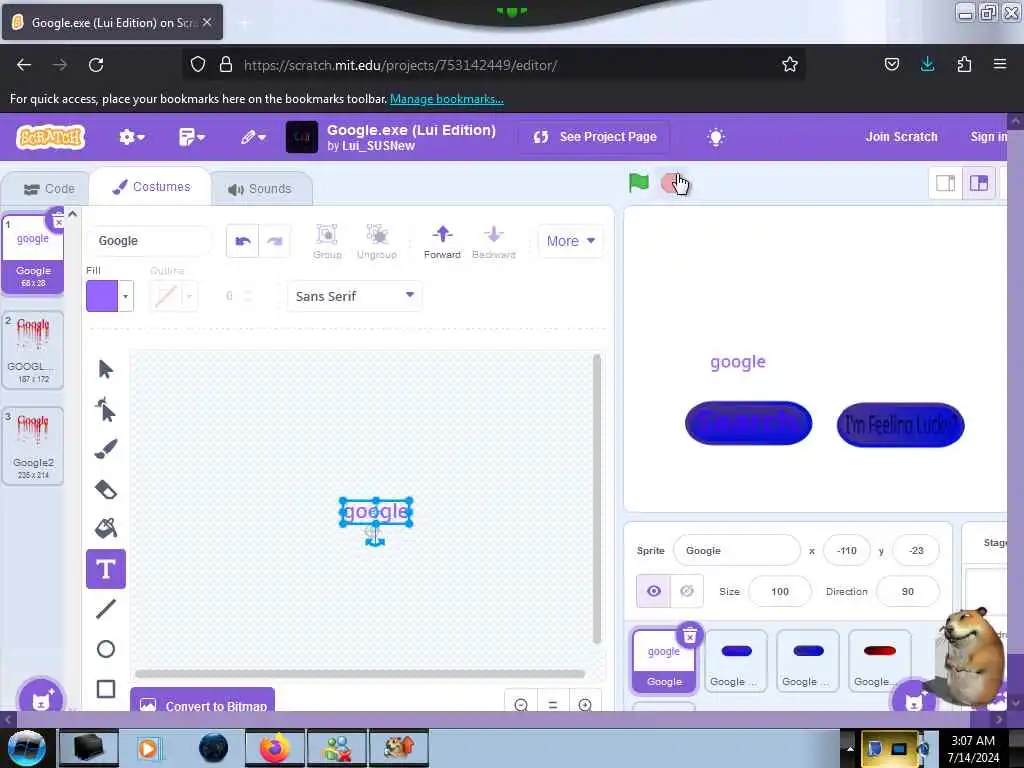Hide the sprite with crossed-eye icon
The image size is (1024, 768).
(686, 591)
